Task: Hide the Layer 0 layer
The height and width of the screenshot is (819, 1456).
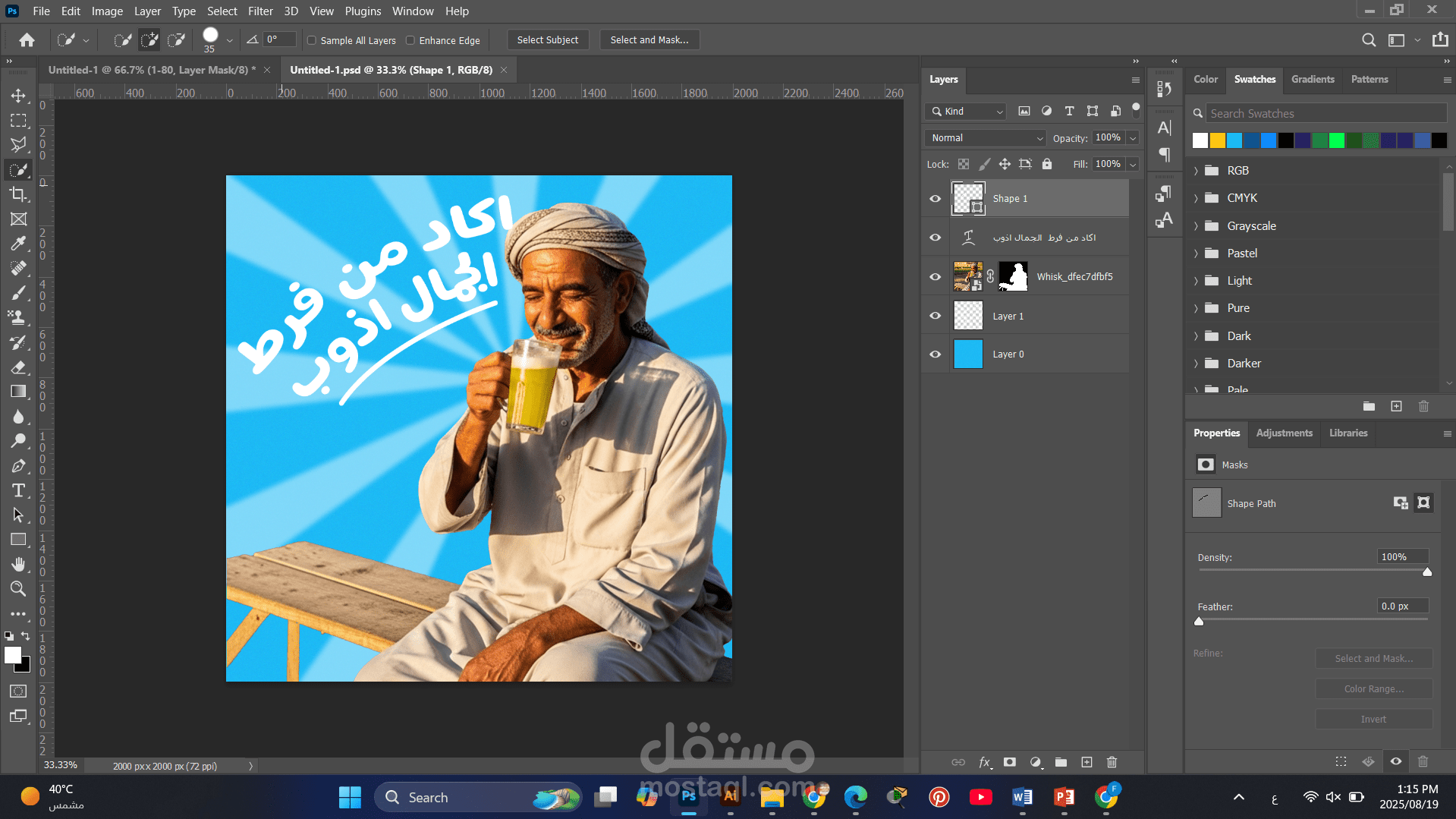Action: (x=935, y=354)
